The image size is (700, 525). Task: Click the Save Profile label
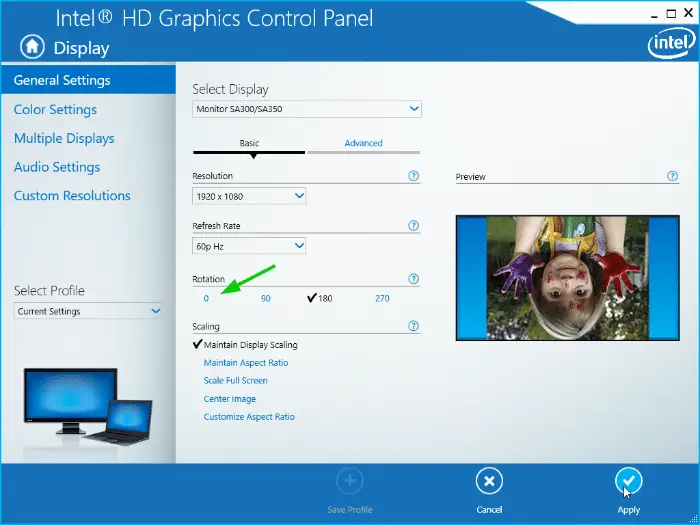tap(350, 510)
